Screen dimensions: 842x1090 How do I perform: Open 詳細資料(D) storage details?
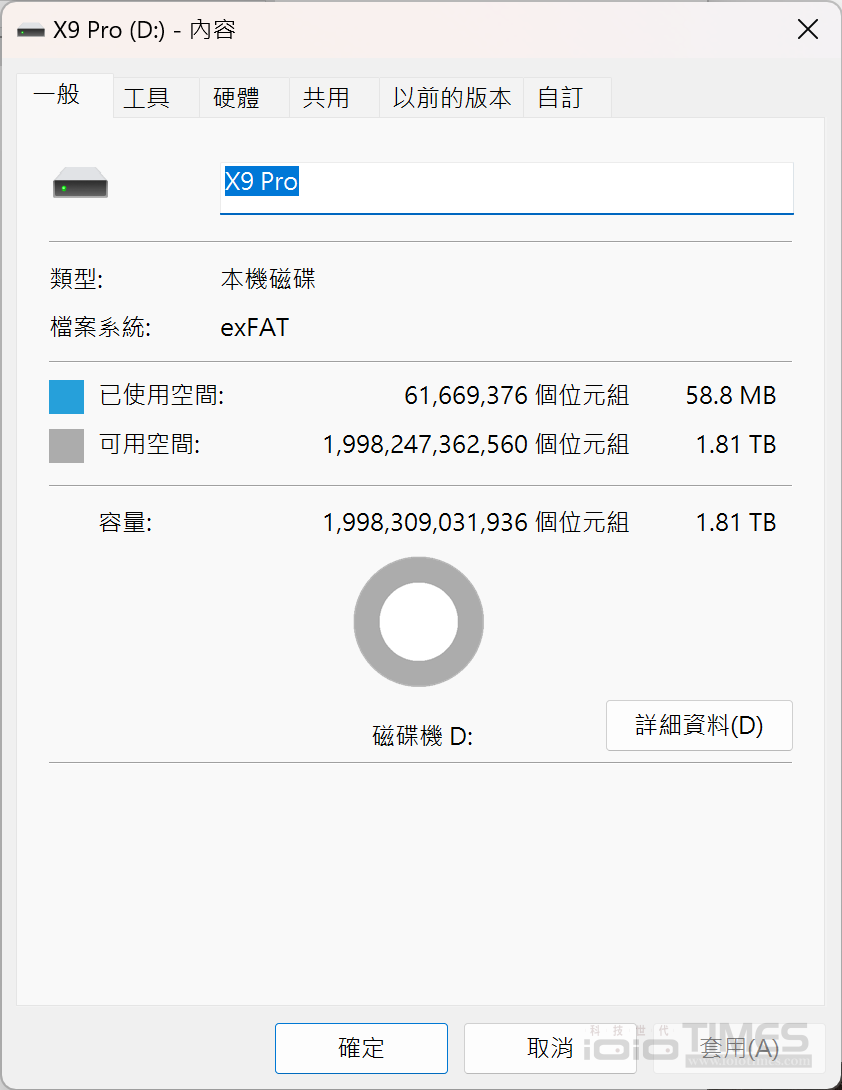click(699, 725)
